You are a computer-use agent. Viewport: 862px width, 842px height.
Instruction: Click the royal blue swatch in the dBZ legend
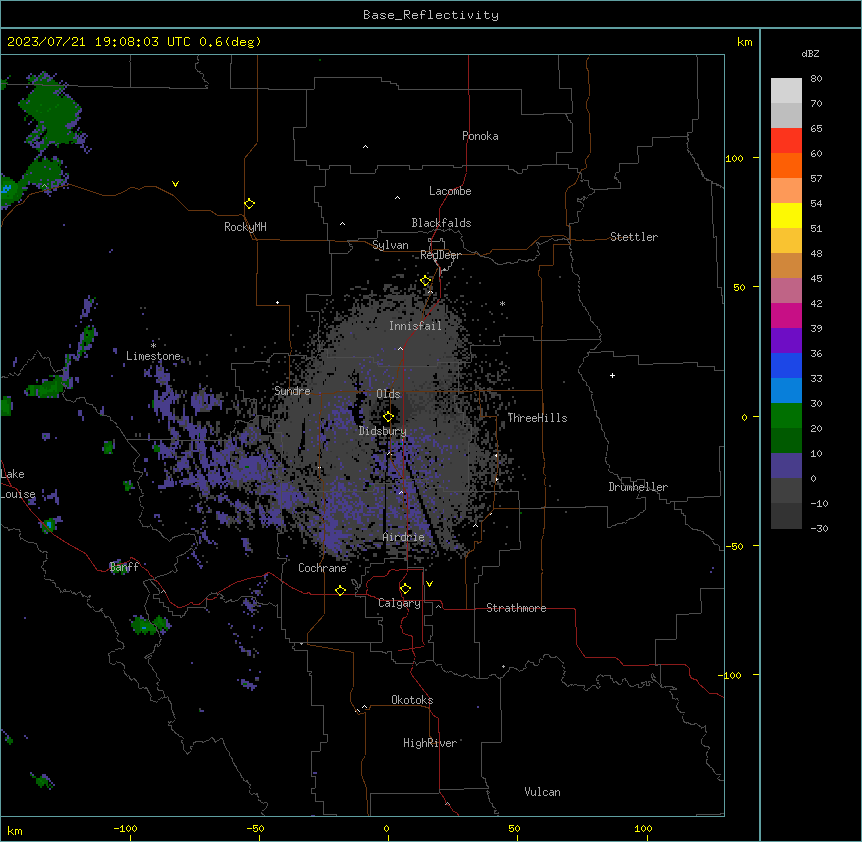[786, 365]
